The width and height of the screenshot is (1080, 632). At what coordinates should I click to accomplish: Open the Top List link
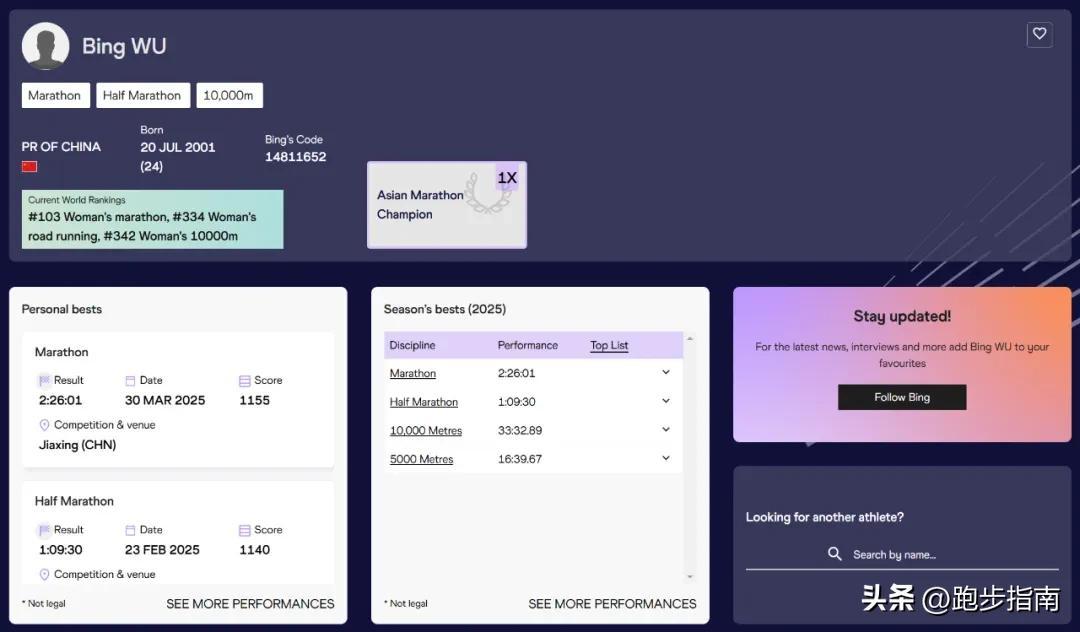click(x=609, y=345)
